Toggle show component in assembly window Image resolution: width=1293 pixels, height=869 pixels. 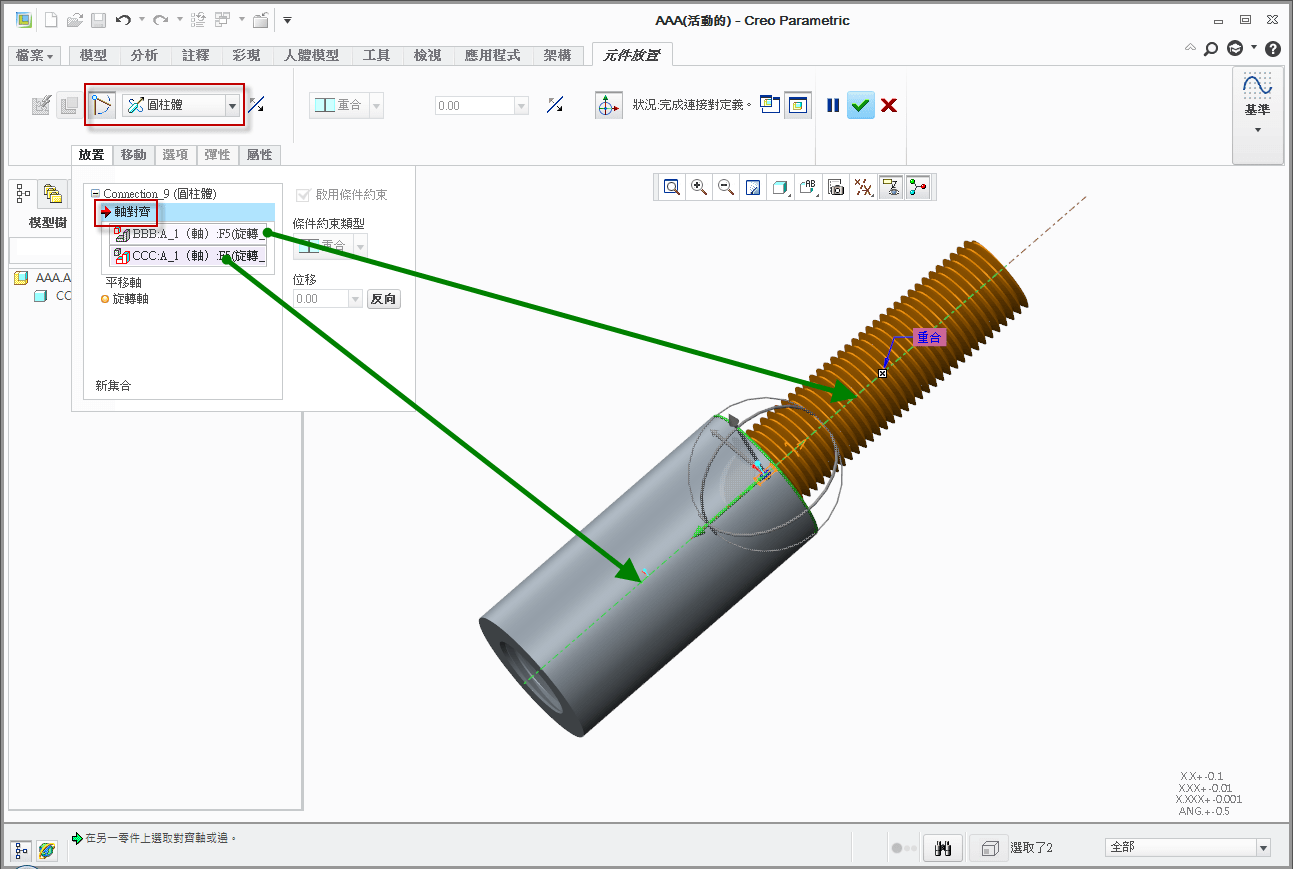[x=797, y=105]
